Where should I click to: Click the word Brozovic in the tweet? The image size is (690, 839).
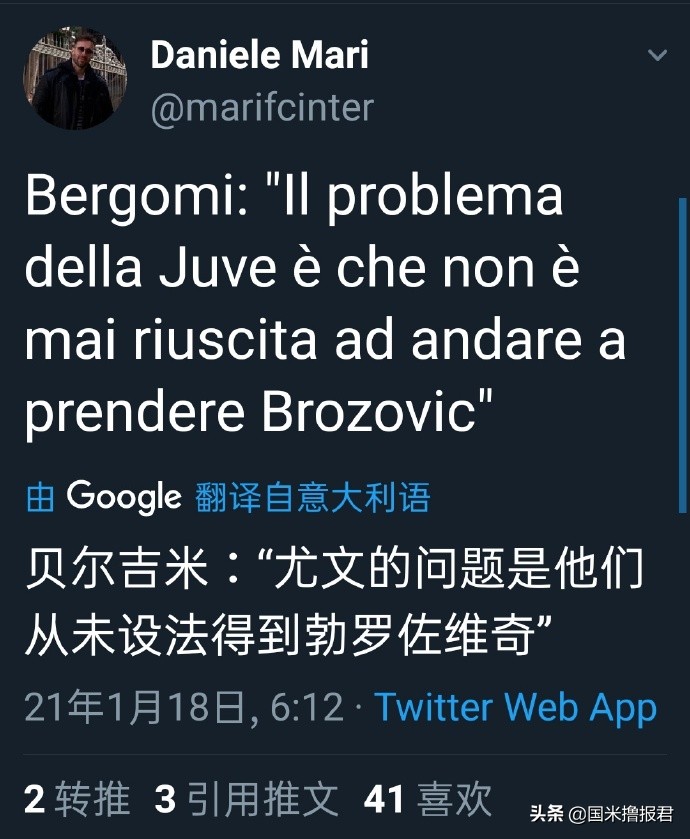click(x=369, y=412)
